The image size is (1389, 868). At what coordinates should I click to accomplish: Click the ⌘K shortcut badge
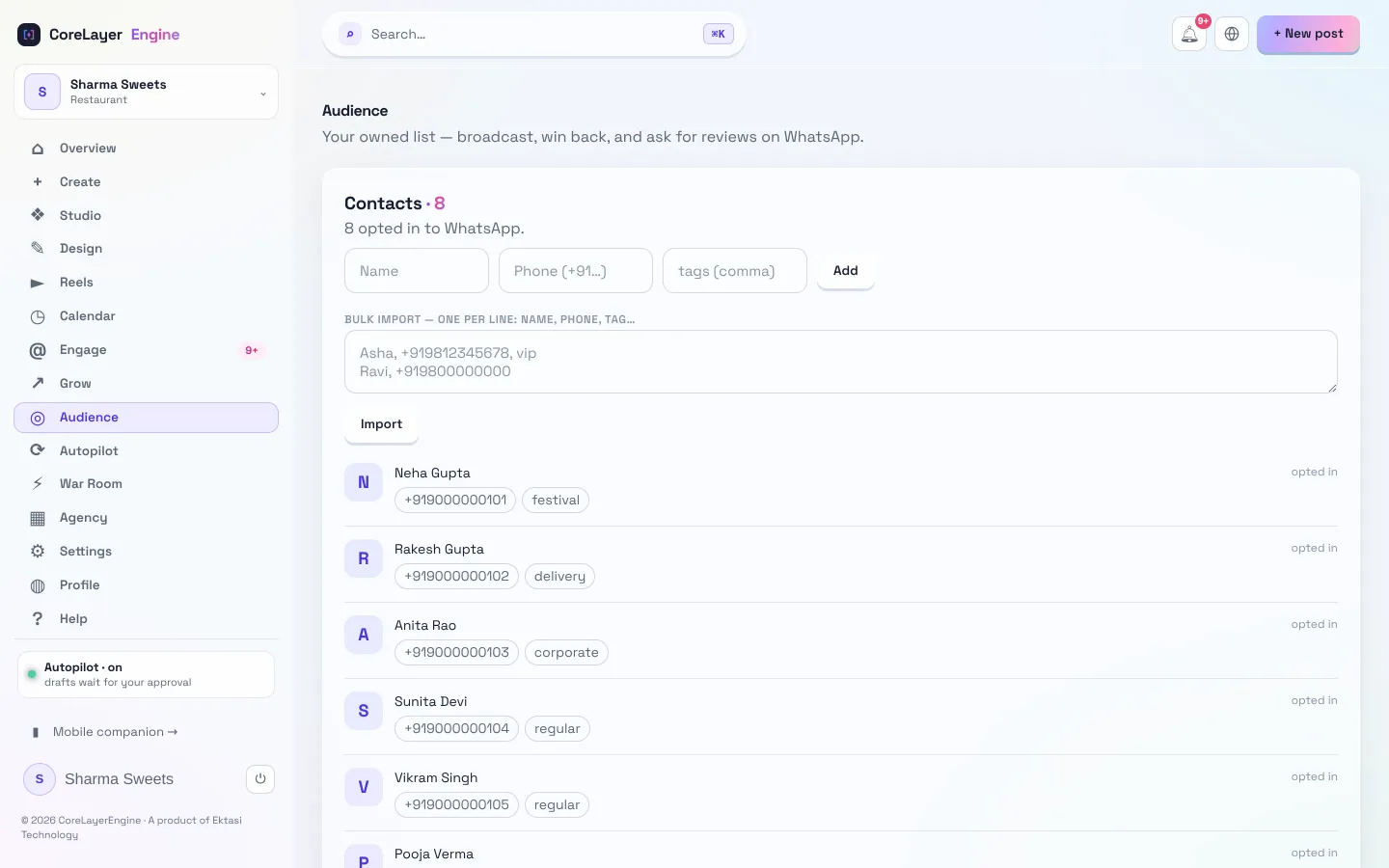click(x=719, y=34)
